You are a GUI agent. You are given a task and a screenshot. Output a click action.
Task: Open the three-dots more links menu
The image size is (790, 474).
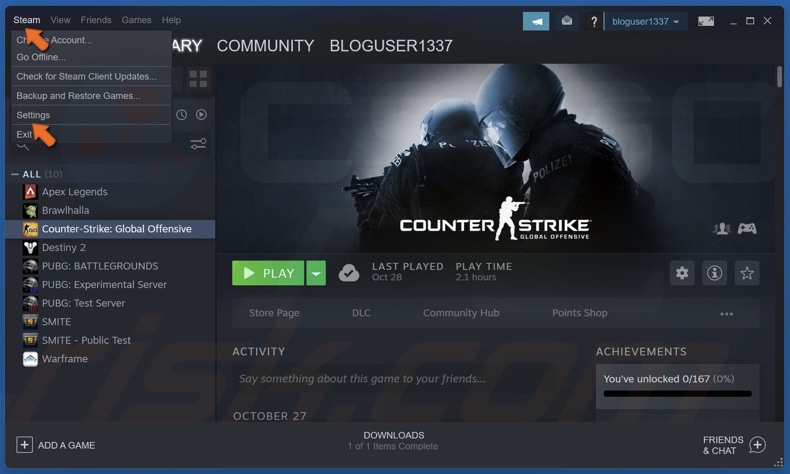(x=727, y=314)
